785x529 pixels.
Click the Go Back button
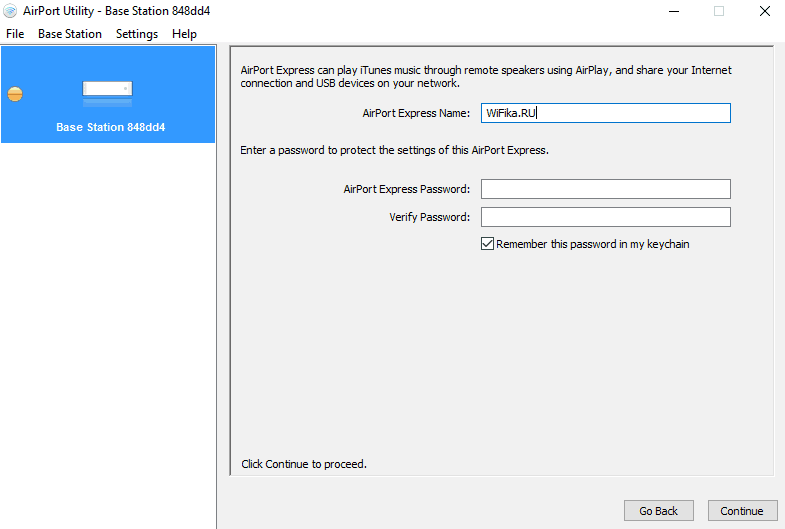pos(658,510)
